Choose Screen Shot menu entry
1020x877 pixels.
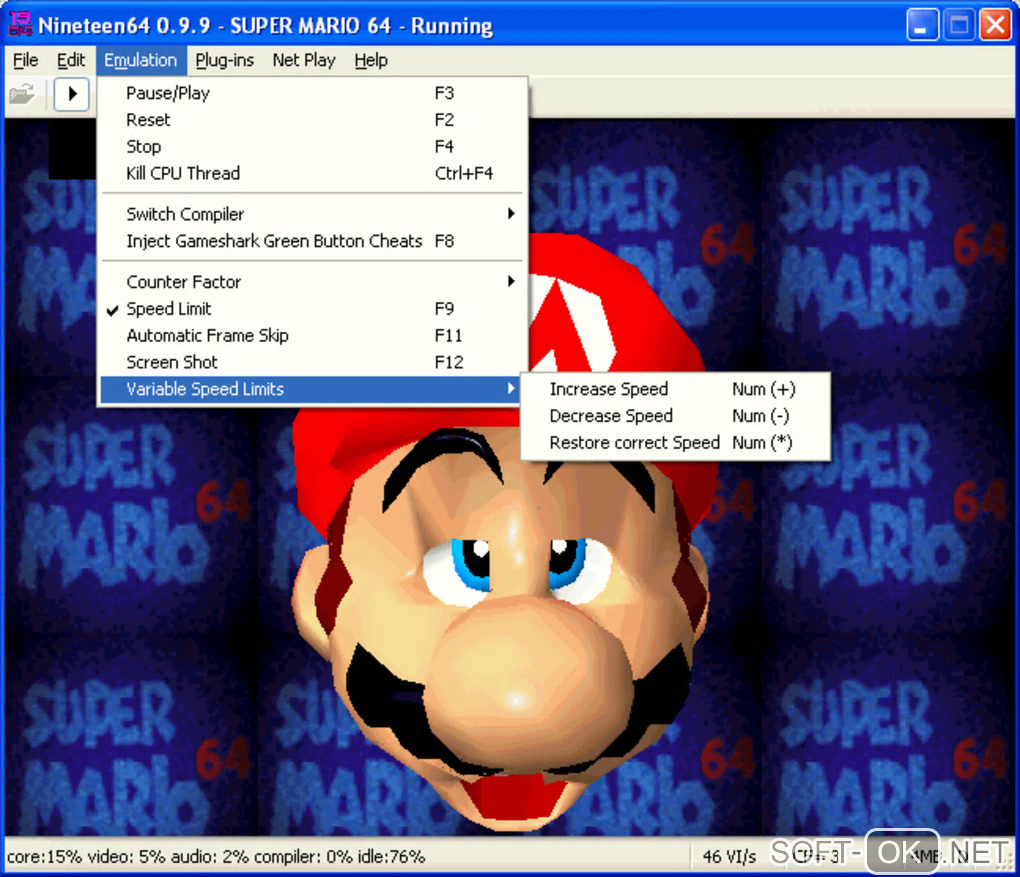312,362
